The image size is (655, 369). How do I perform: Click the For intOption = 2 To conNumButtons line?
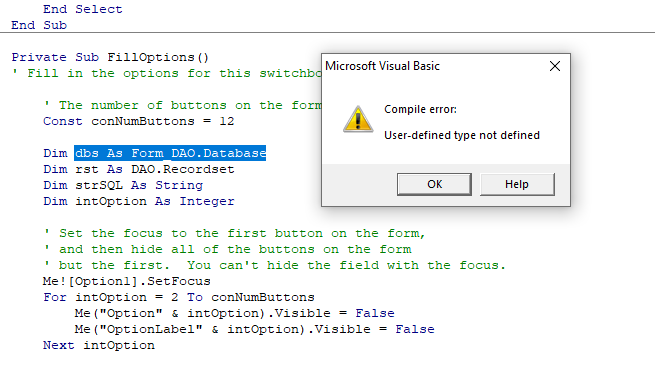[x=179, y=297]
